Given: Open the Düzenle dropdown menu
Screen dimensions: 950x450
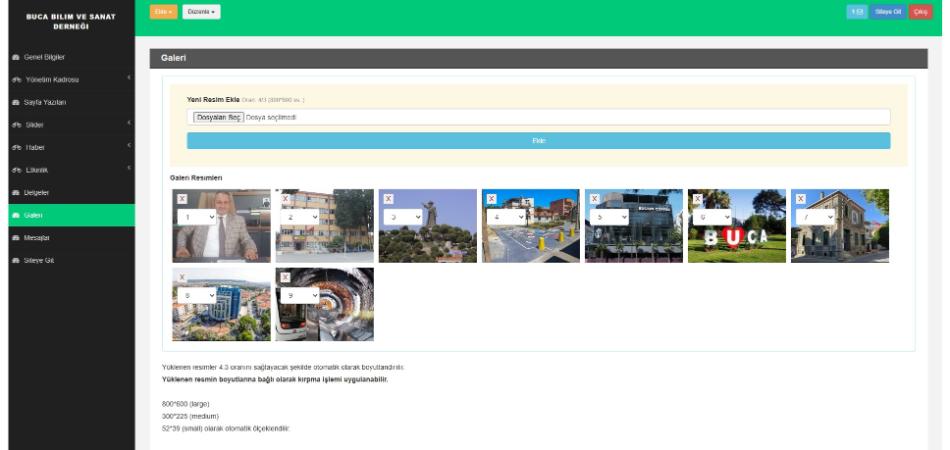Looking at the screenshot, I should coord(201,12).
